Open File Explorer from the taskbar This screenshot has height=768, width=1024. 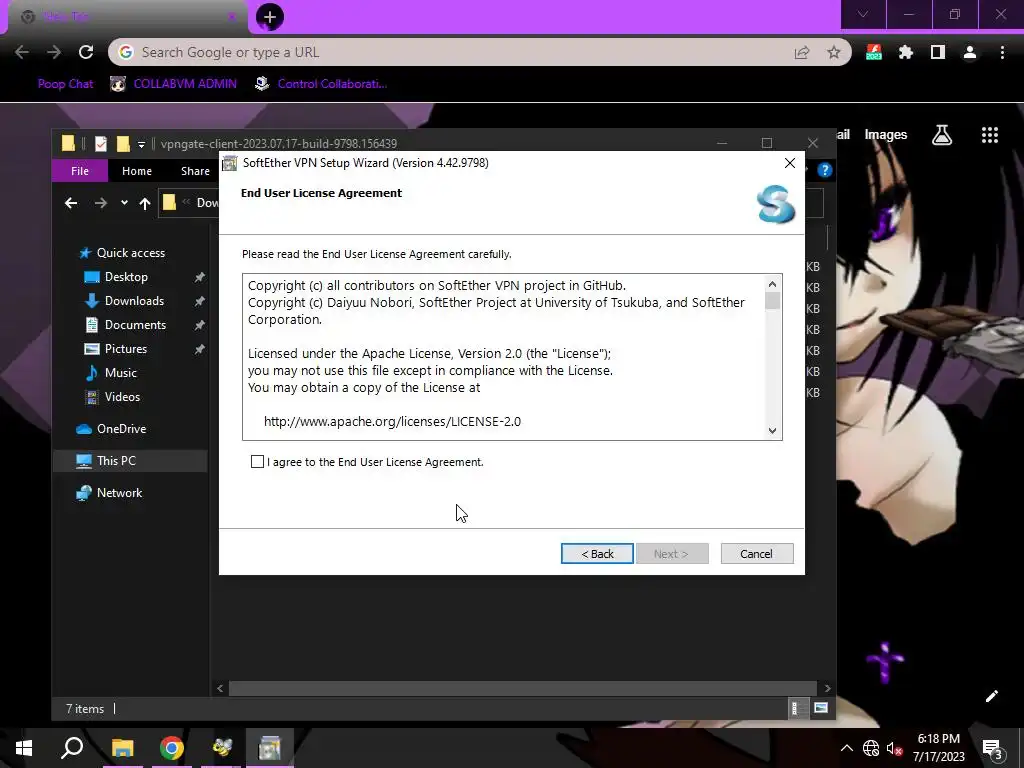click(x=122, y=748)
